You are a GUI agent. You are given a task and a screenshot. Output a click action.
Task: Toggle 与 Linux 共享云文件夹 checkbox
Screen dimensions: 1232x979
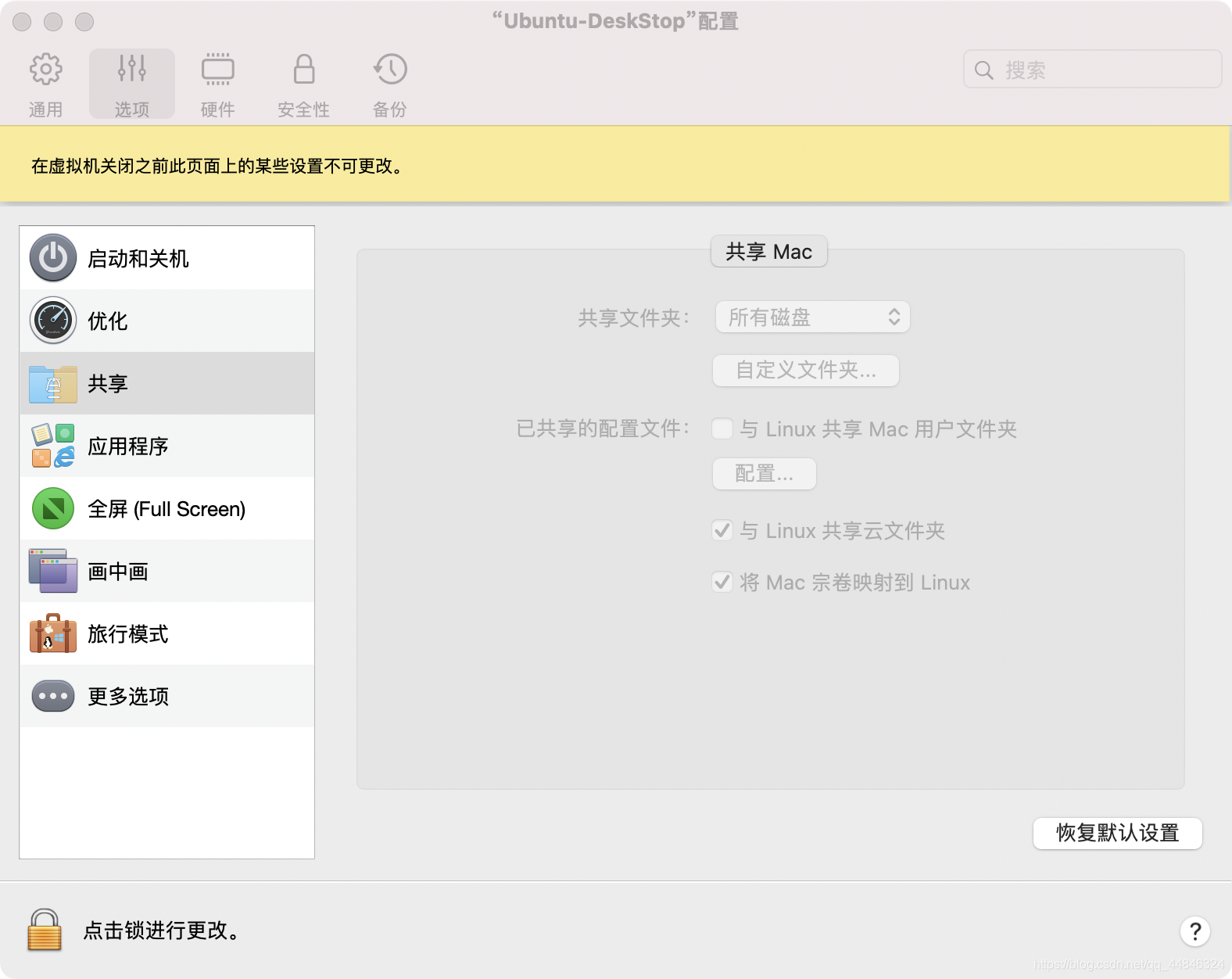click(722, 530)
